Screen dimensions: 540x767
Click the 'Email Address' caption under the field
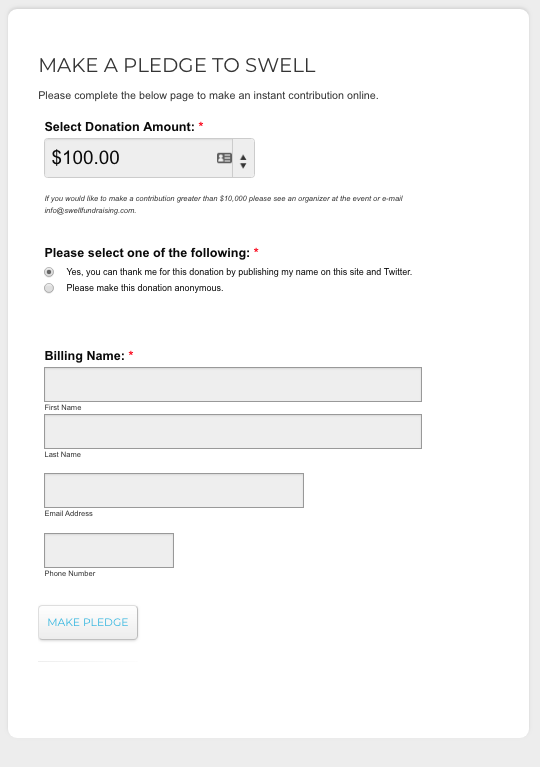click(68, 513)
